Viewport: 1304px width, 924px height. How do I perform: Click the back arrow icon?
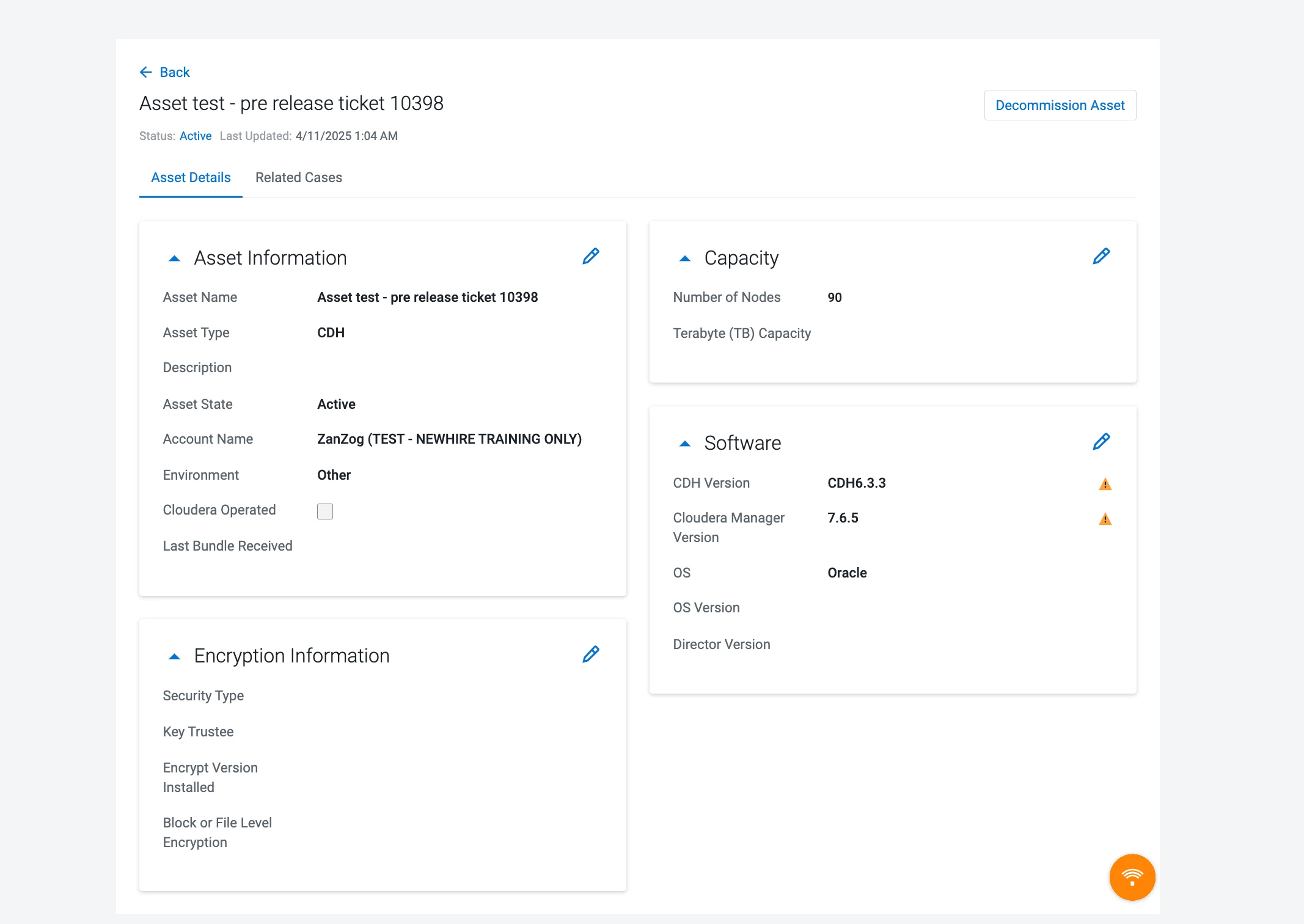coord(145,72)
